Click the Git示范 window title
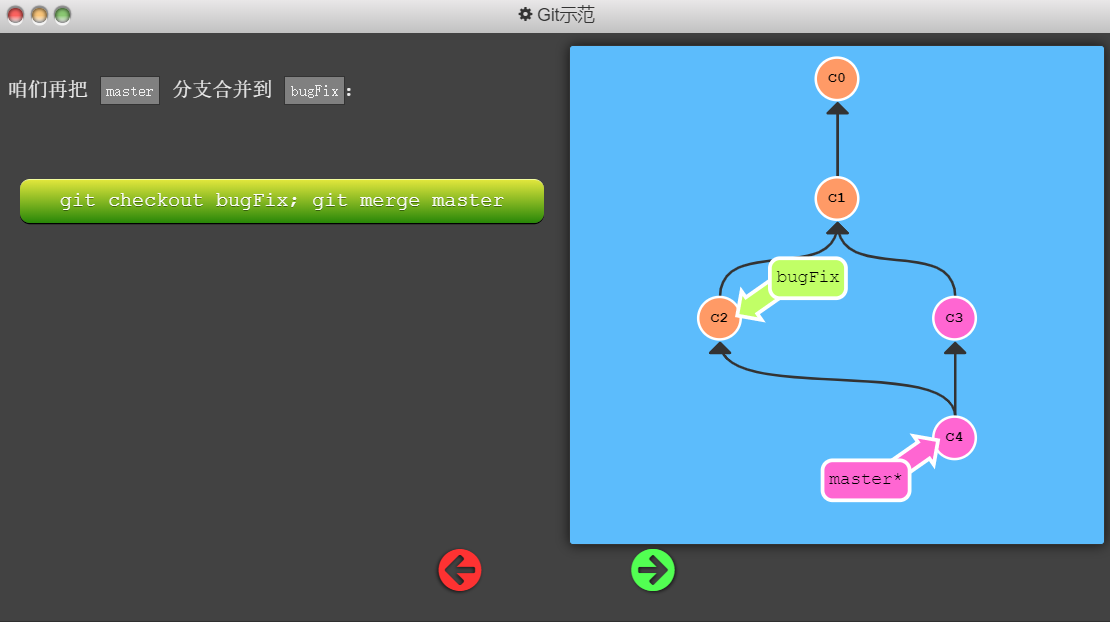Screen dimensions: 1110x622 click(566, 15)
